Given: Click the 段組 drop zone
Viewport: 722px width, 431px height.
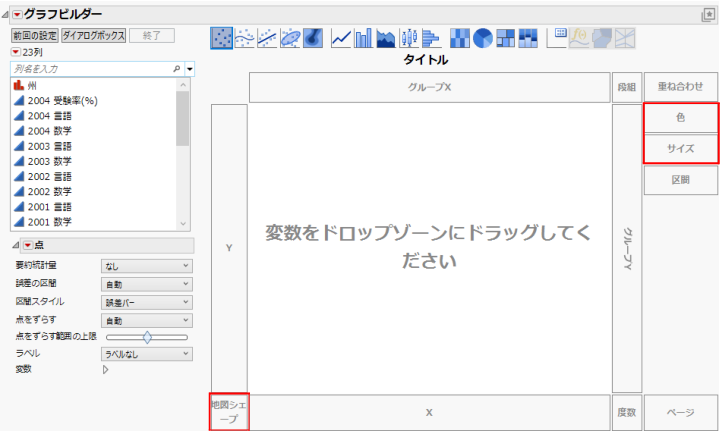Looking at the screenshot, I should [627, 87].
